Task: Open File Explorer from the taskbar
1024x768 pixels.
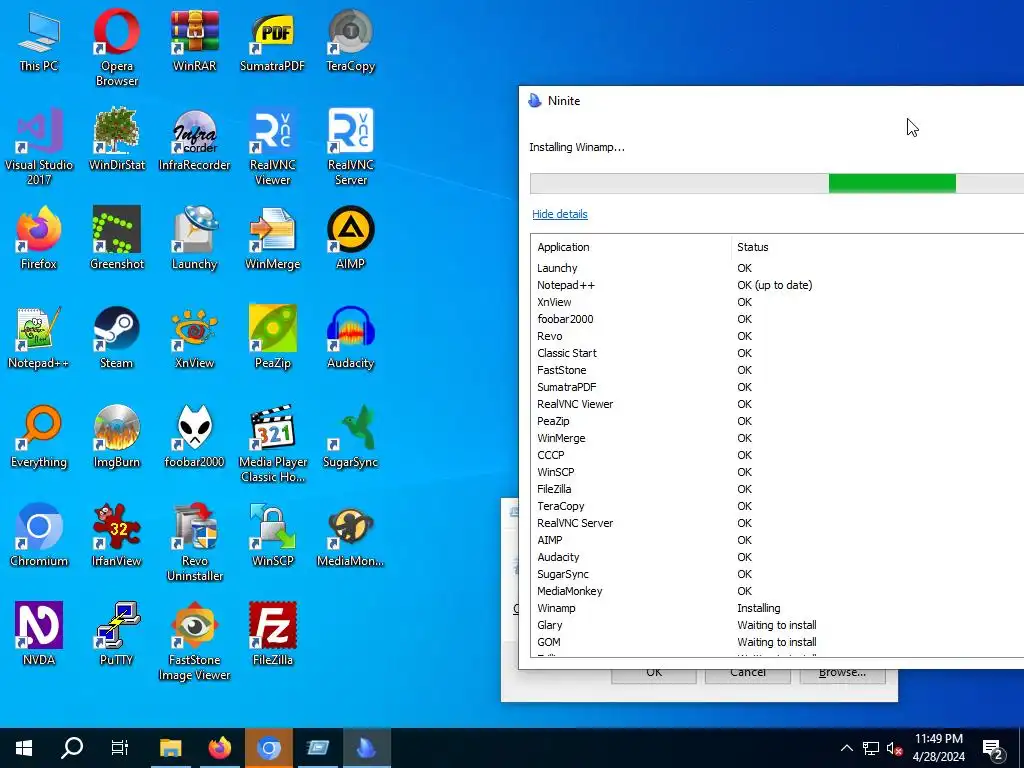Action: click(x=170, y=748)
